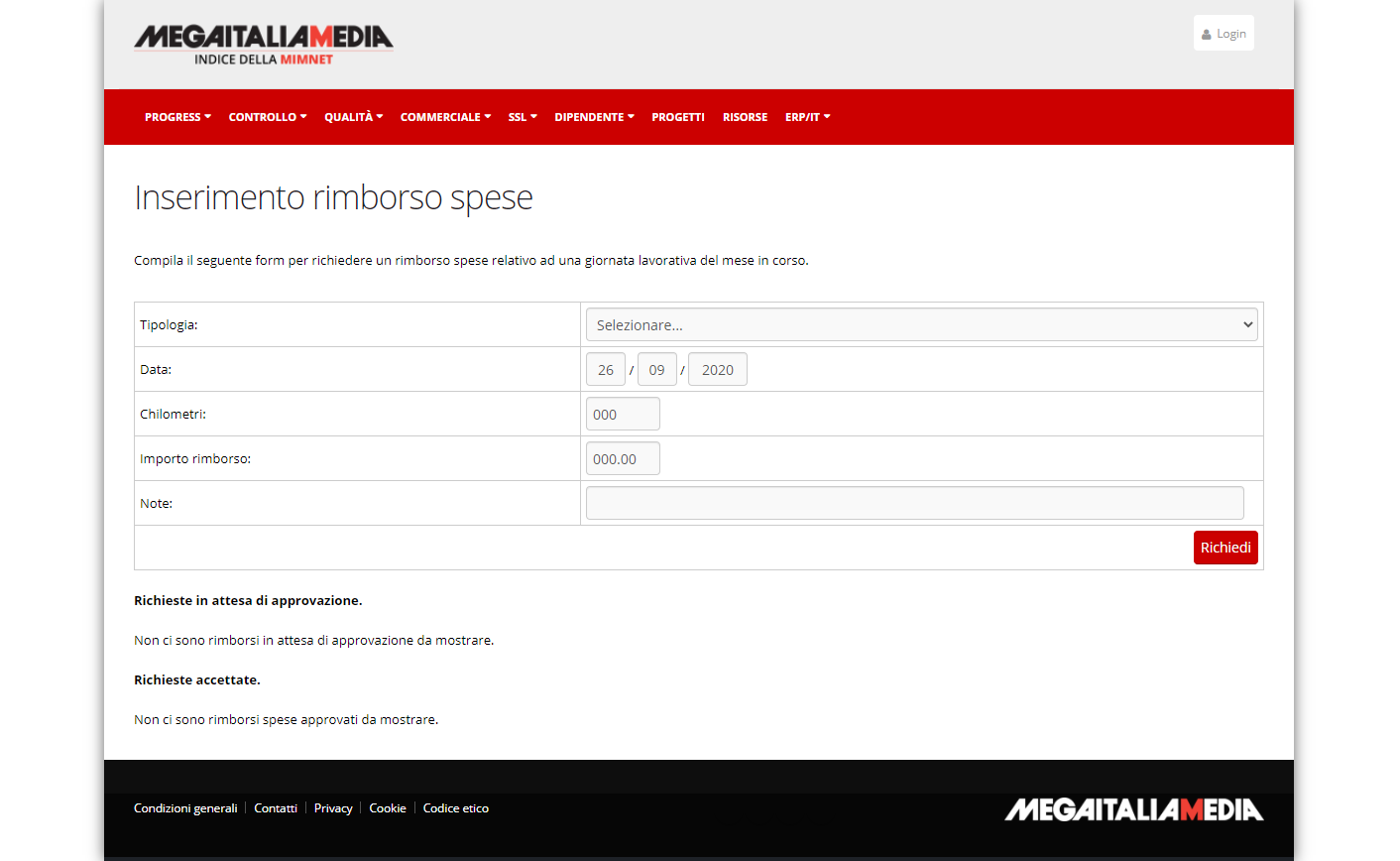Click the 'Tipologia:' label
This screenshot has height=861, width=1400.
click(x=169, y=324)
